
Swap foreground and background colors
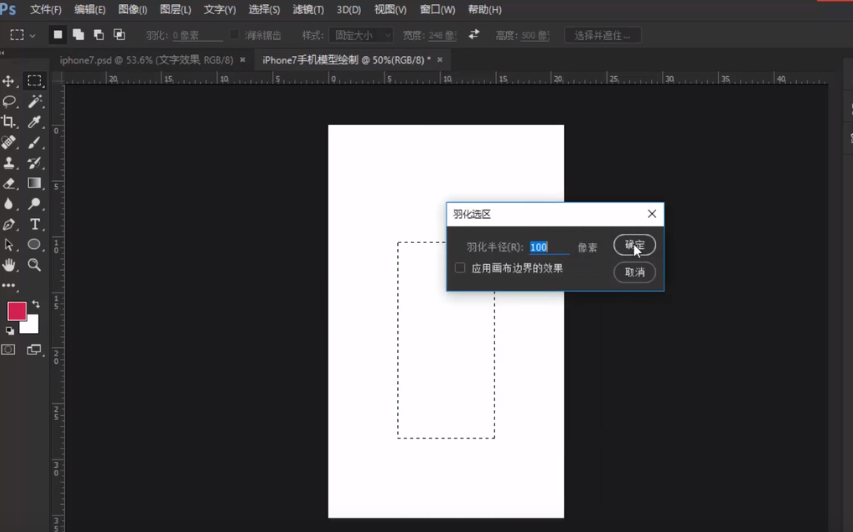pyautogui.click(x=36, y=304)
